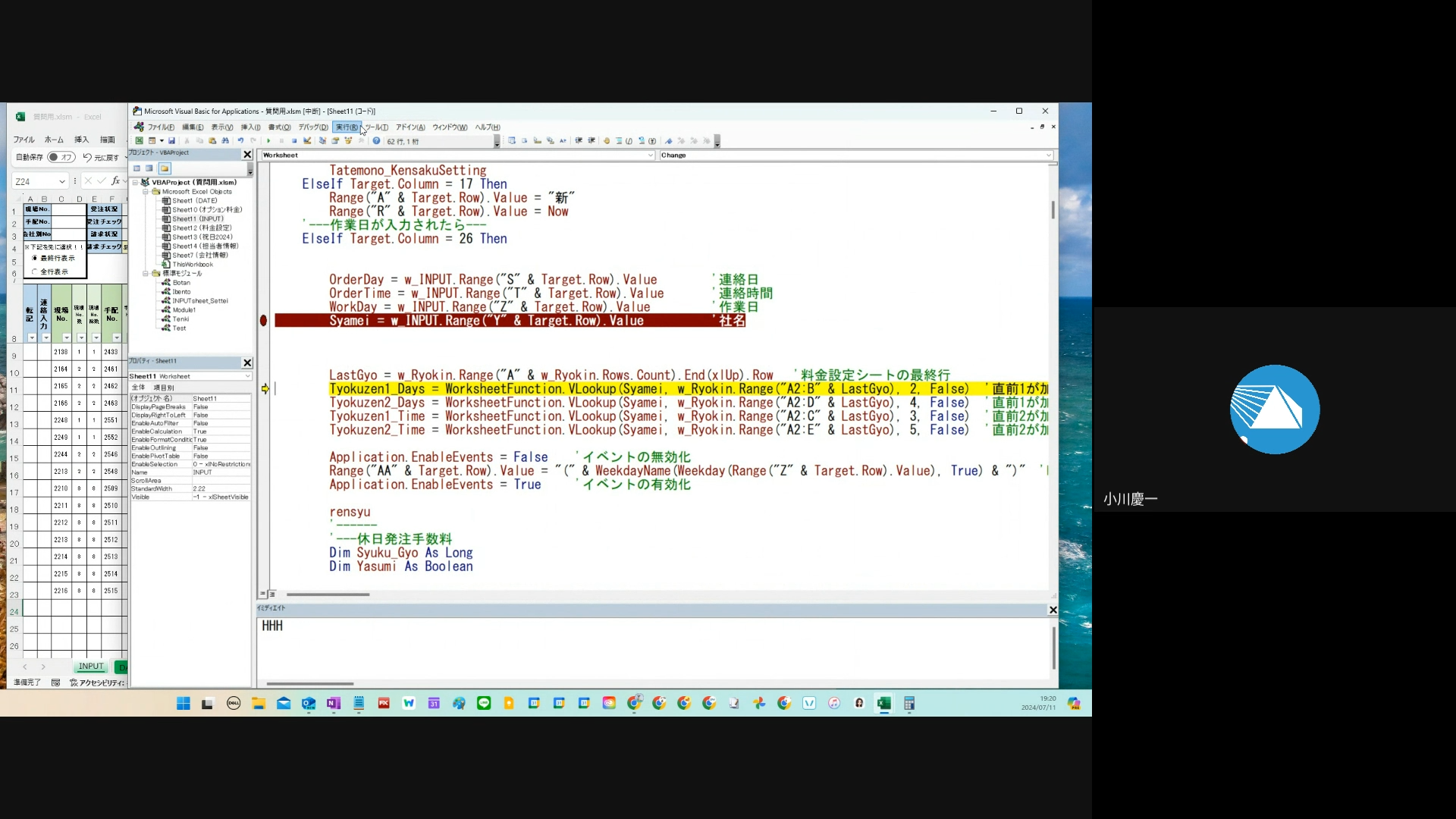1456x819 pixels.
Task: Select the 全行表示 radio button
Action: coord(35,271)
